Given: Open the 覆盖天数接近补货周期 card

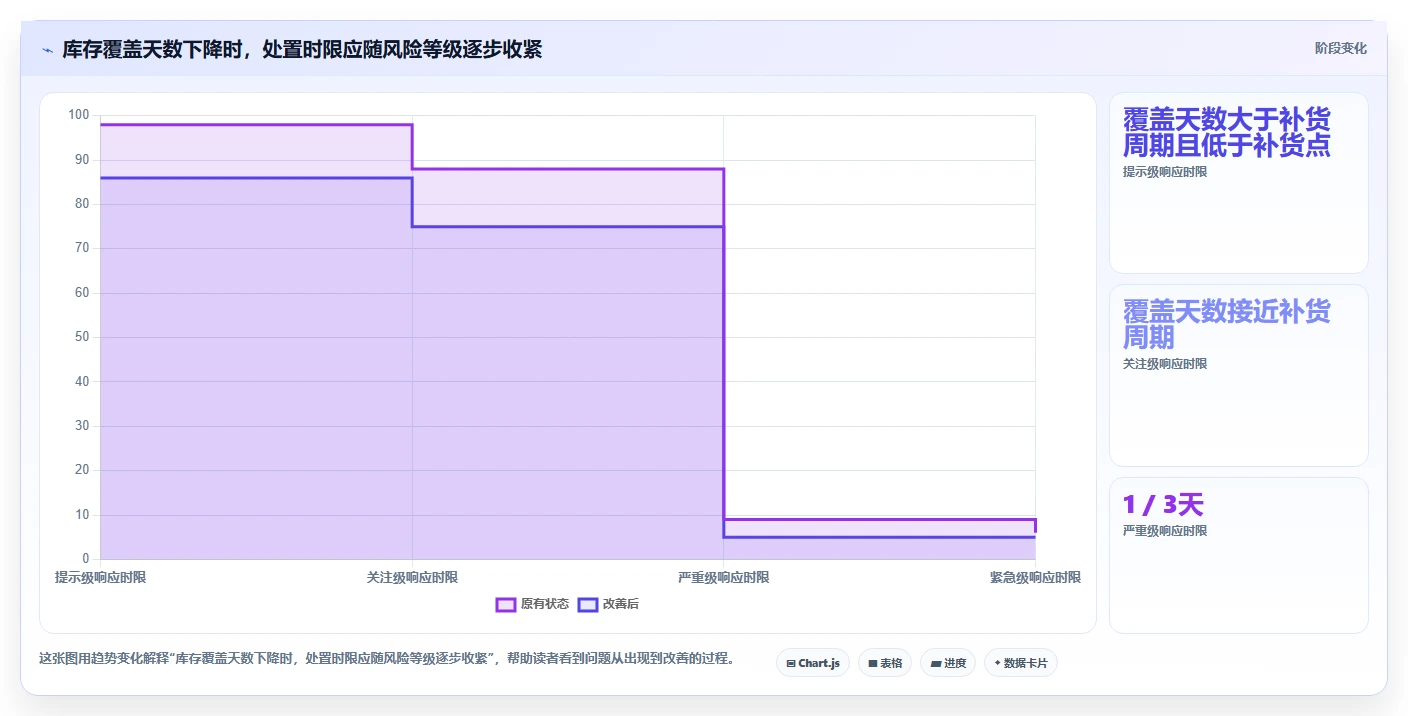Looking at the screenshot, I should tap(1239, 375).
